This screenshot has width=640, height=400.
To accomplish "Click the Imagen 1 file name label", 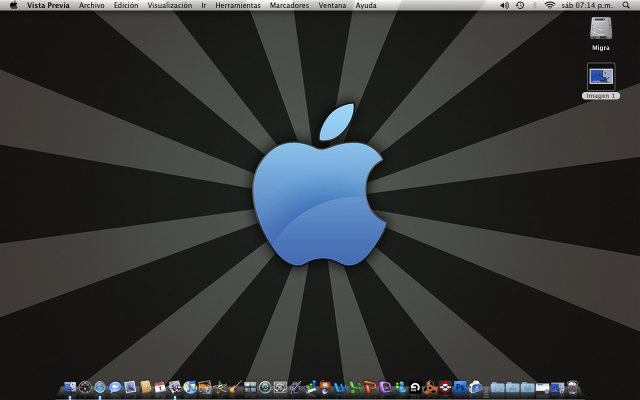I will pos(601,96).
